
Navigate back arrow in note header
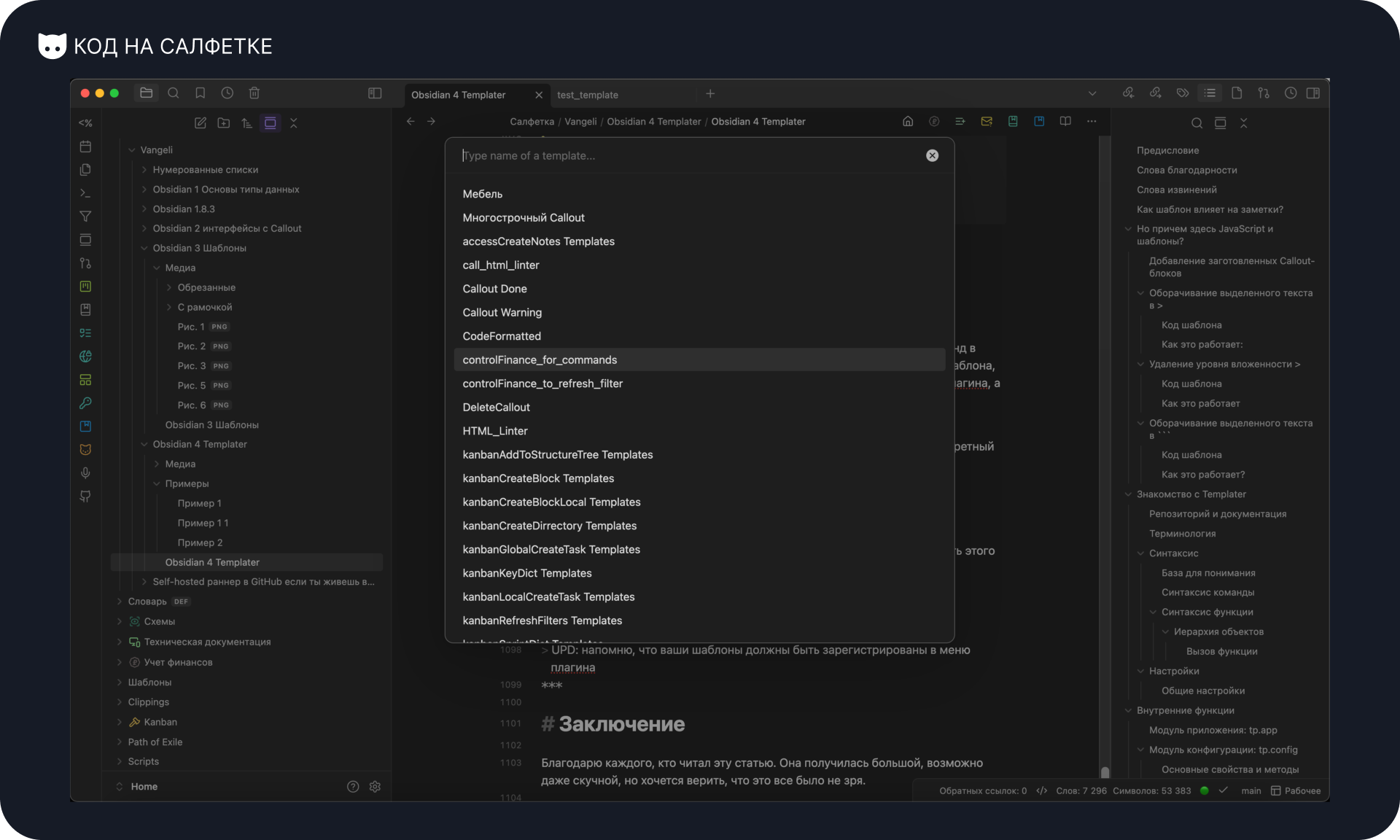(x=411, y=122)
